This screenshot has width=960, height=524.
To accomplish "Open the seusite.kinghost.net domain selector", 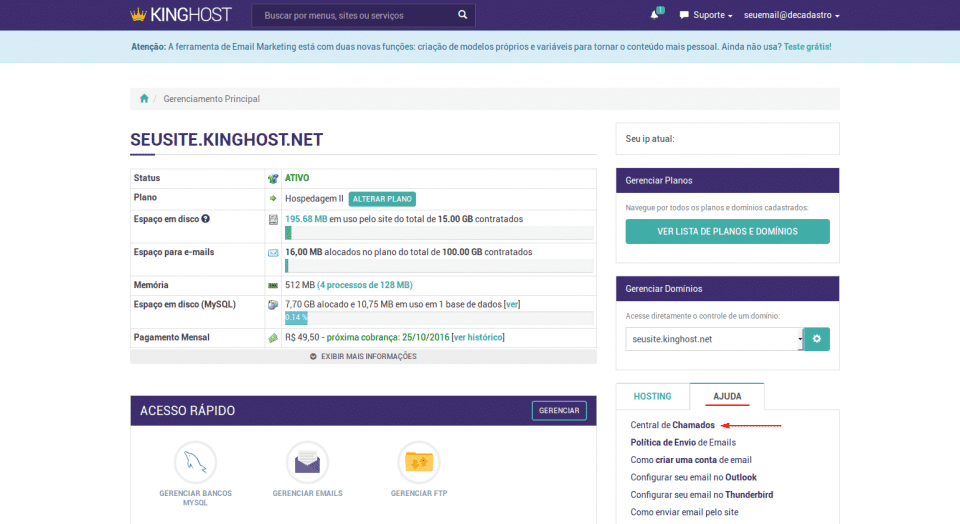I will pos(714,339).
